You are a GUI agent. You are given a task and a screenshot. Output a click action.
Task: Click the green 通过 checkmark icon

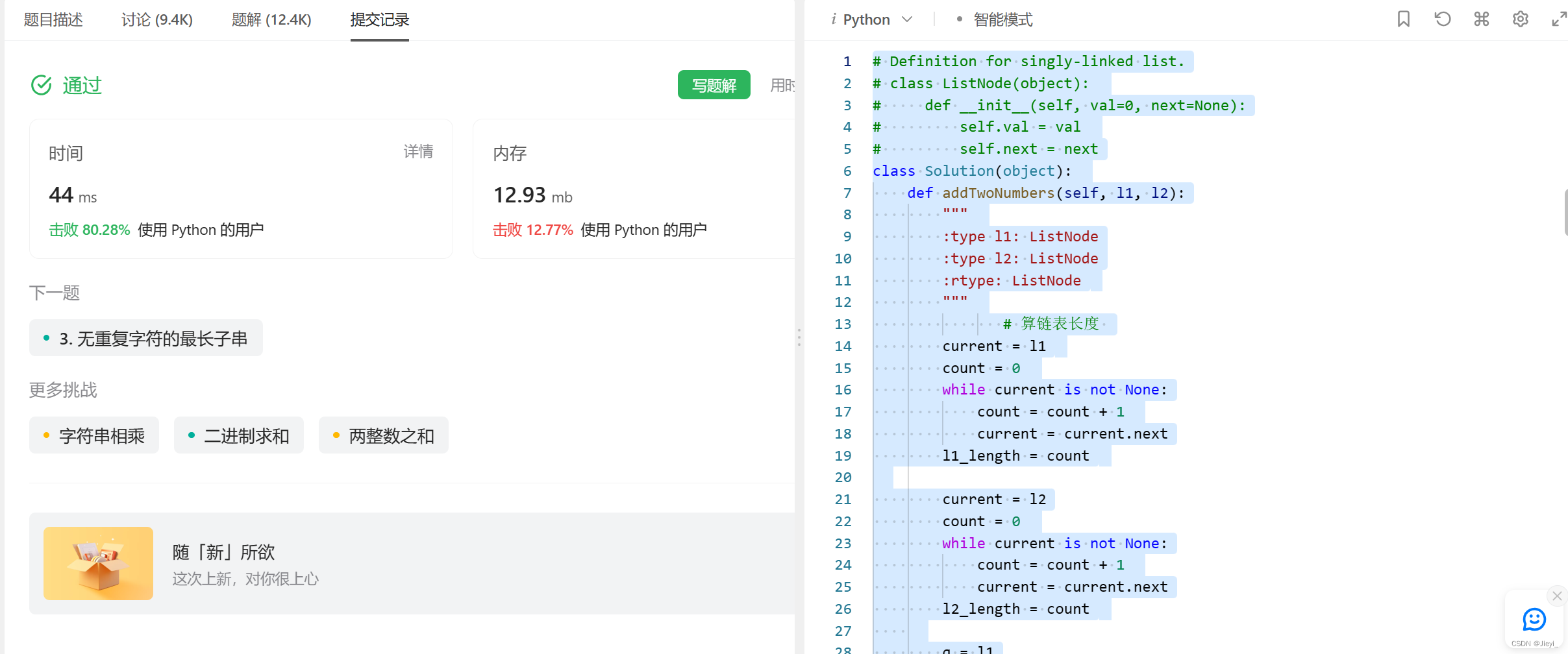point(40,85)
